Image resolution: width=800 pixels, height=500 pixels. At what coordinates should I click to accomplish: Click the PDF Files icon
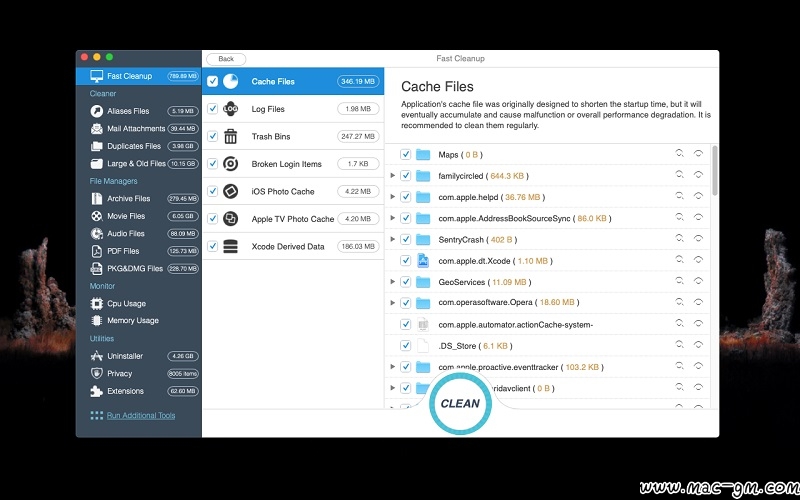coord(96,251)
